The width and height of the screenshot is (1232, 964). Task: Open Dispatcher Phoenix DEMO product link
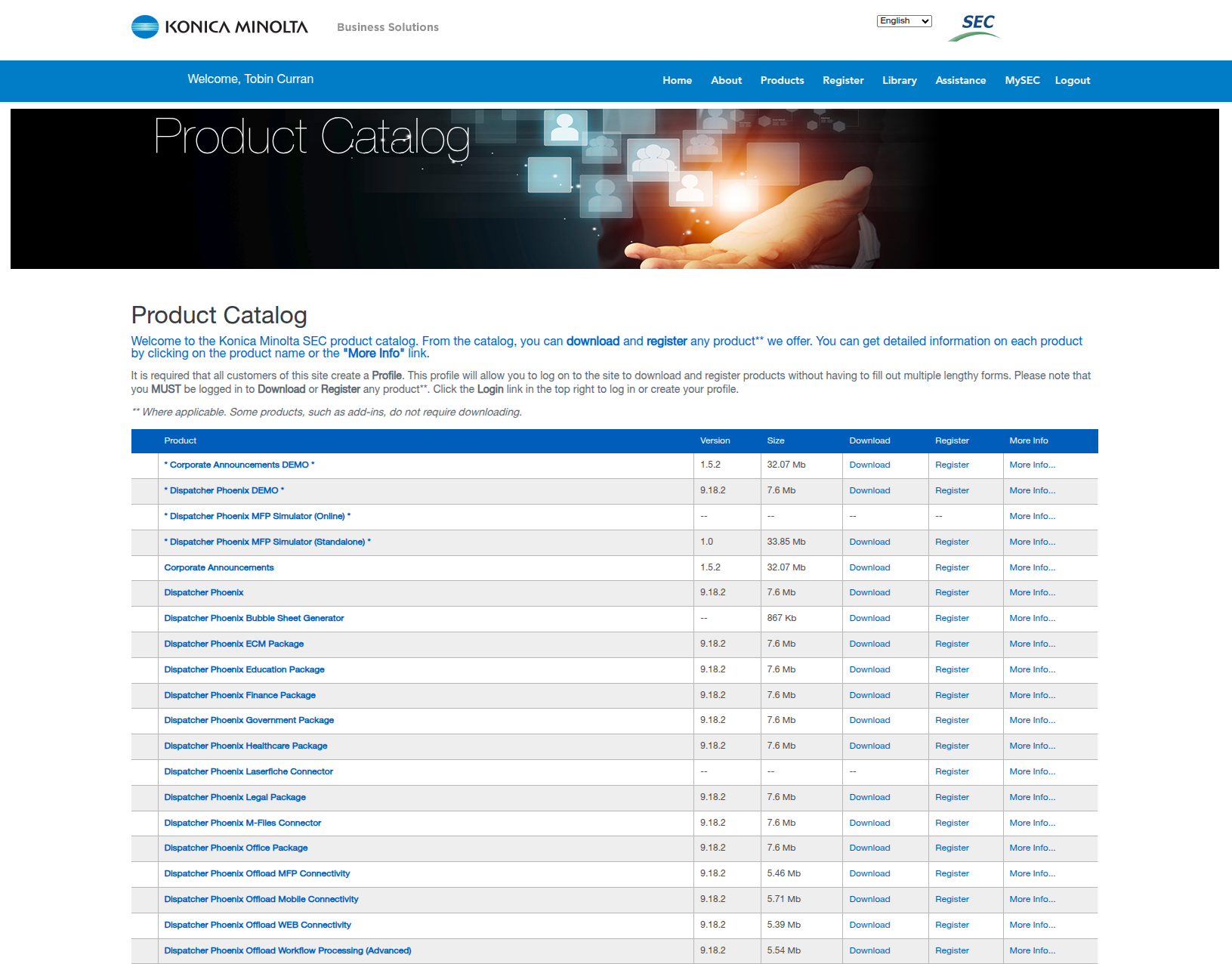coord(224,491)
